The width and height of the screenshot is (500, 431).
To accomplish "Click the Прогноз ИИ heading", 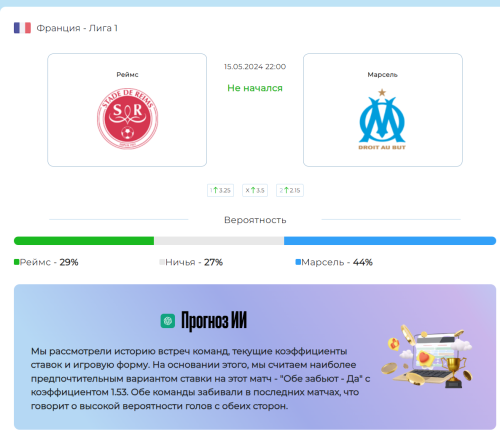I will click(x=214, y=321).
